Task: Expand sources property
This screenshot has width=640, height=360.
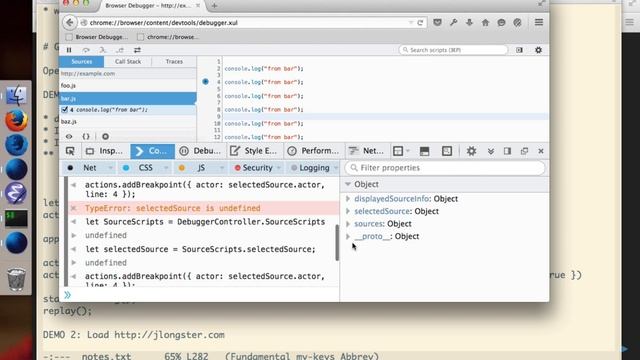Action: click(348, 224)
